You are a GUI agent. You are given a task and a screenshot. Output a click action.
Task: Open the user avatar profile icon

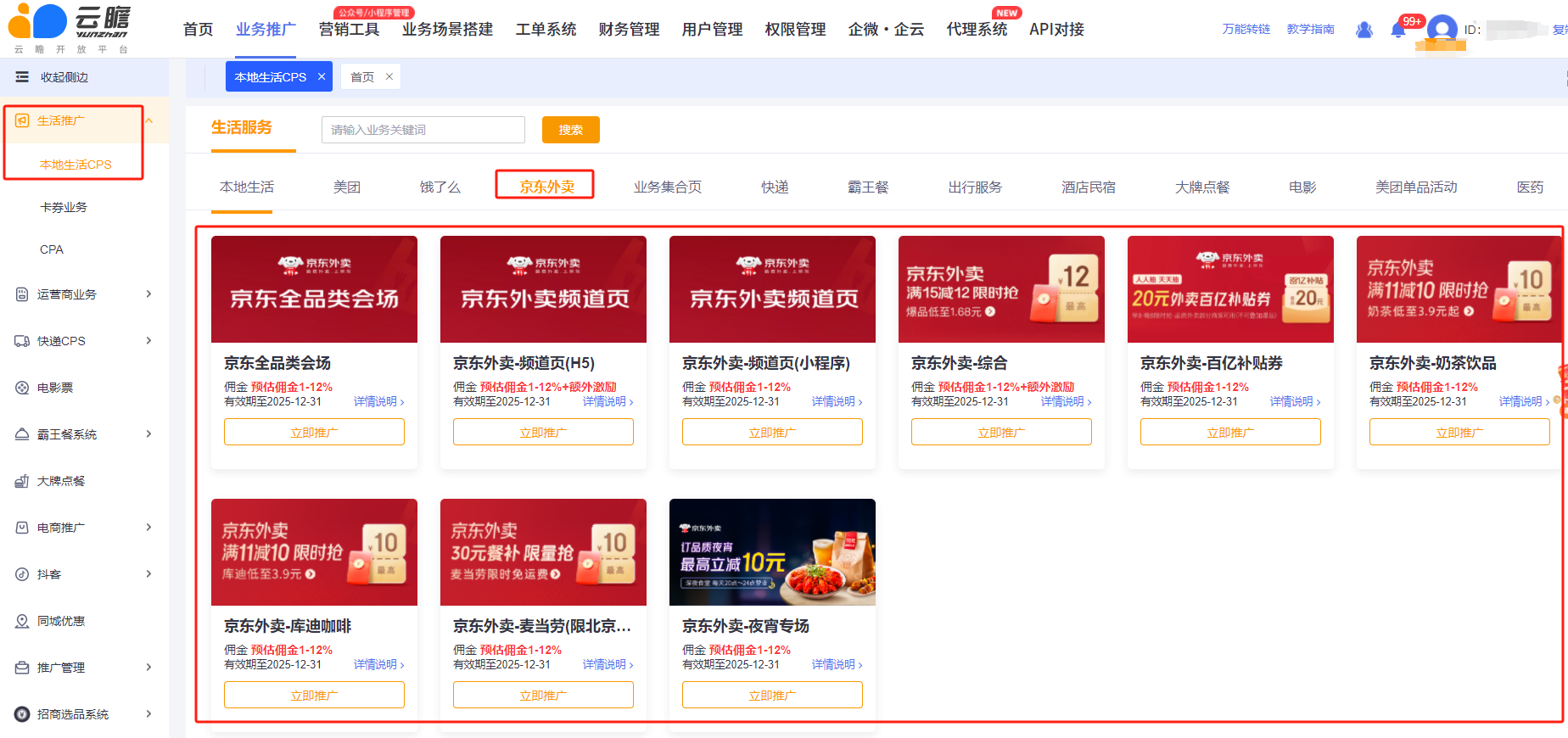point(1442,30)
